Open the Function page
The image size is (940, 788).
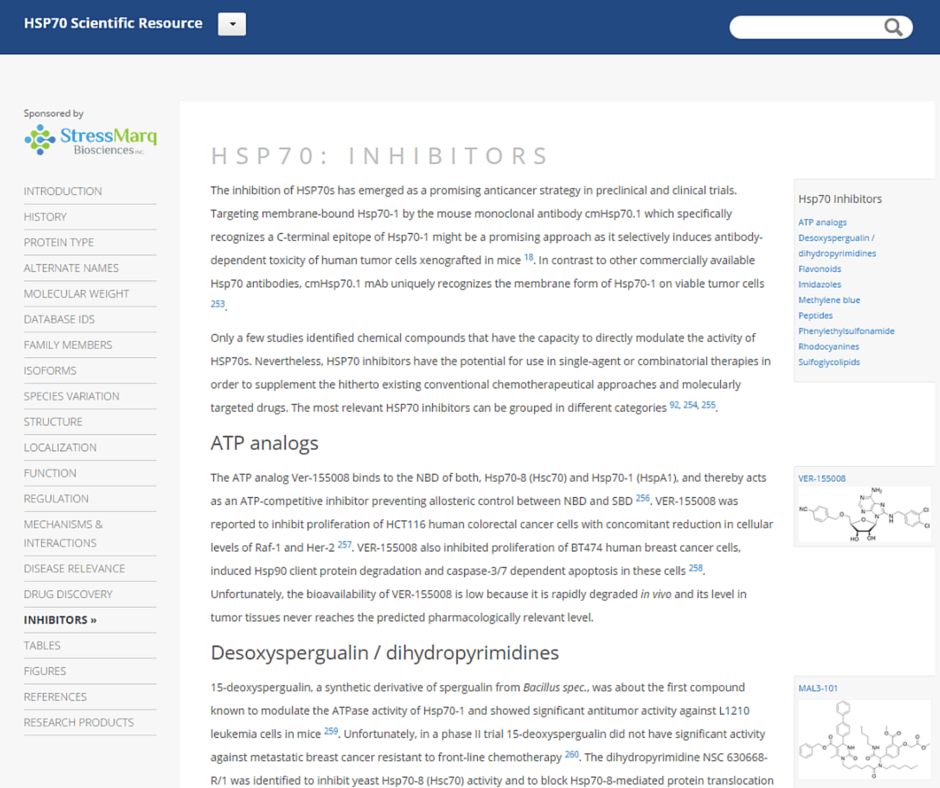pyautogui.click(x=50, y=473)
